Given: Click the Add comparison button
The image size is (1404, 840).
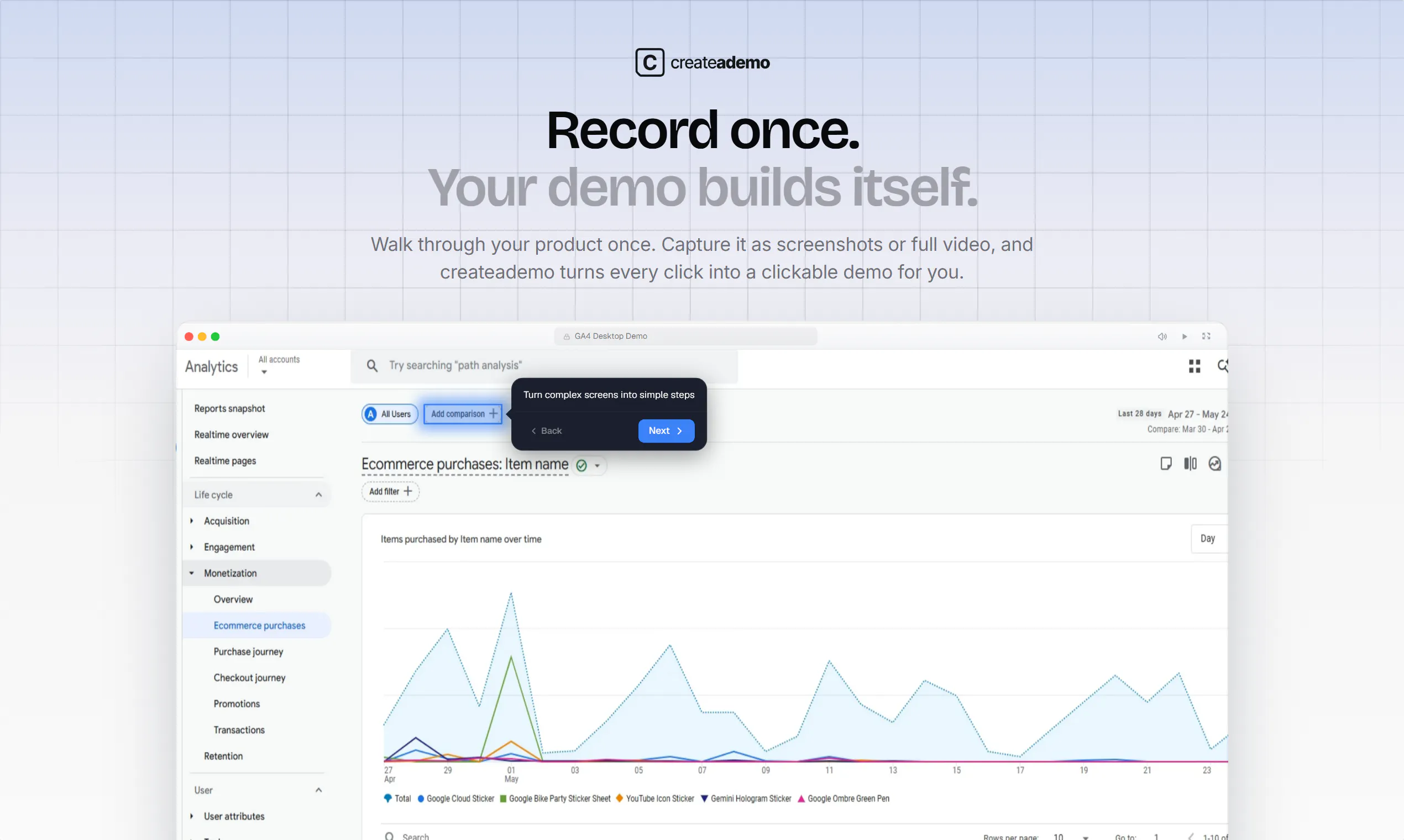Looking at the screenshot, I should [x=463, y=414].
